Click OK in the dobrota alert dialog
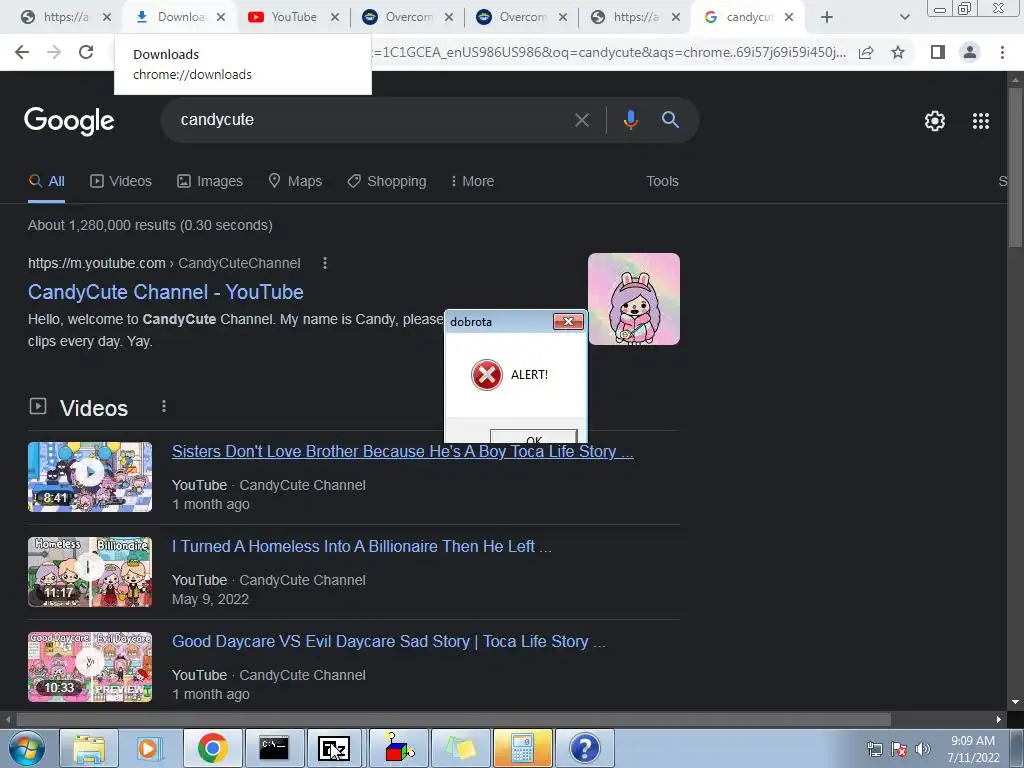The width and height of the screenshot is (1024, 768). 534,436
